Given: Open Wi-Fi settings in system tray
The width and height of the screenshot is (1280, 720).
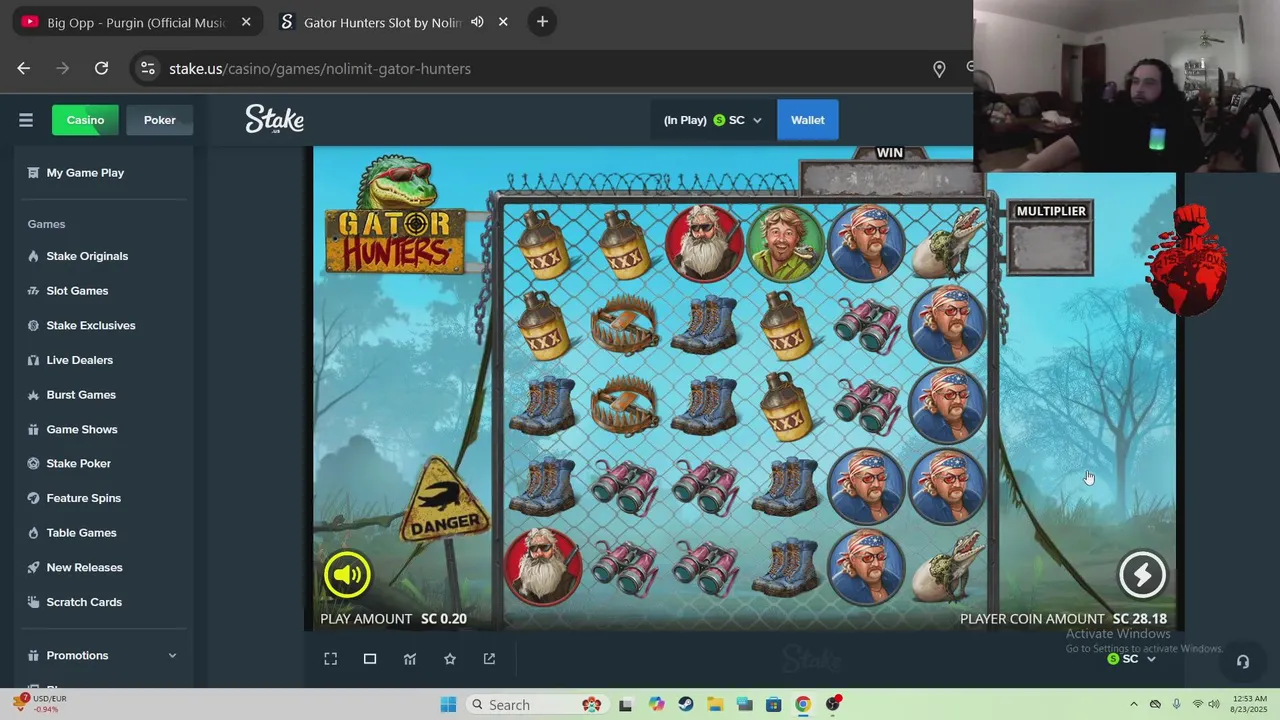Looking at the screenshot, I should (1198, 705).
